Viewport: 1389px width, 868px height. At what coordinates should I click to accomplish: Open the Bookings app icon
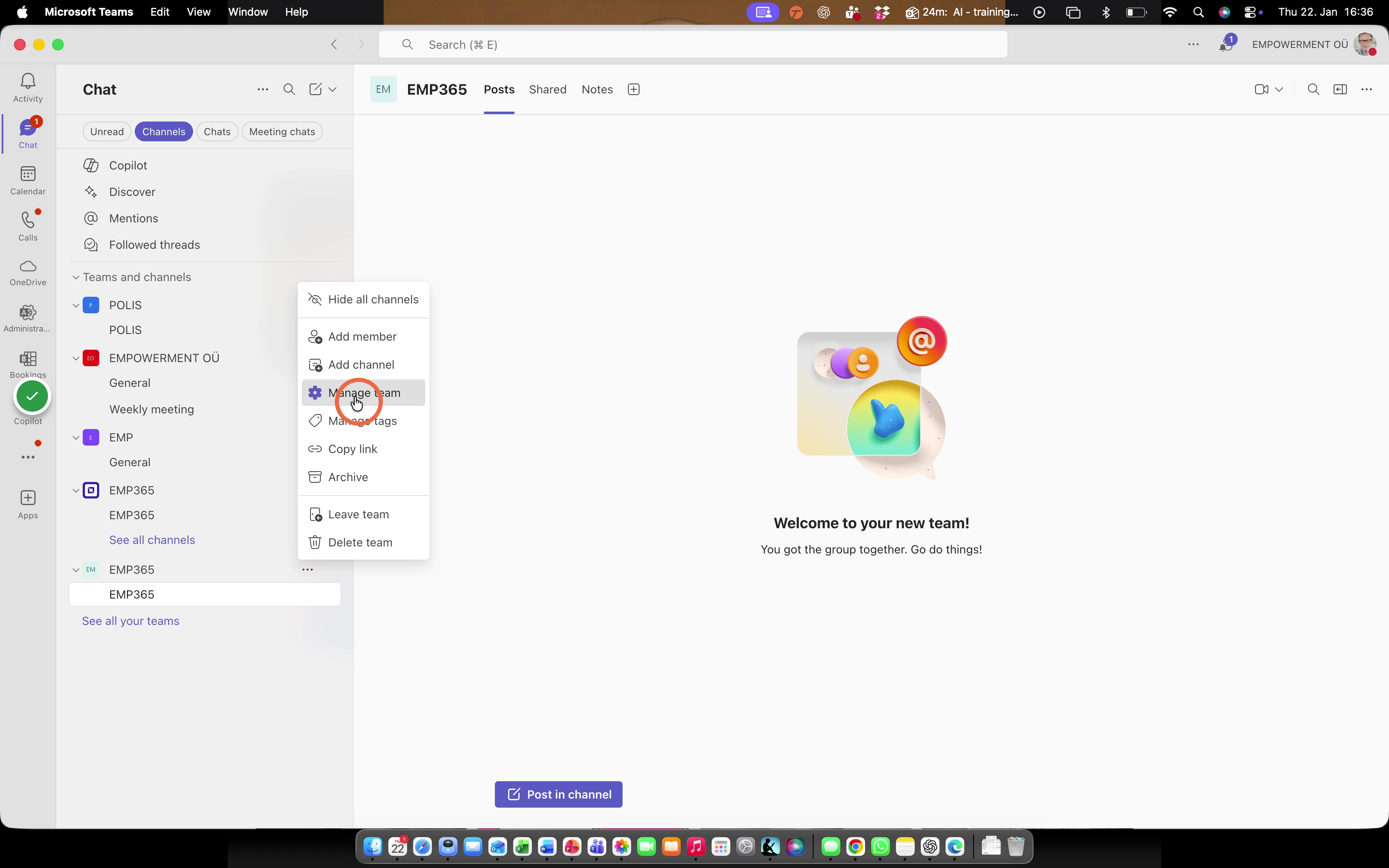(x=28, y=365)
